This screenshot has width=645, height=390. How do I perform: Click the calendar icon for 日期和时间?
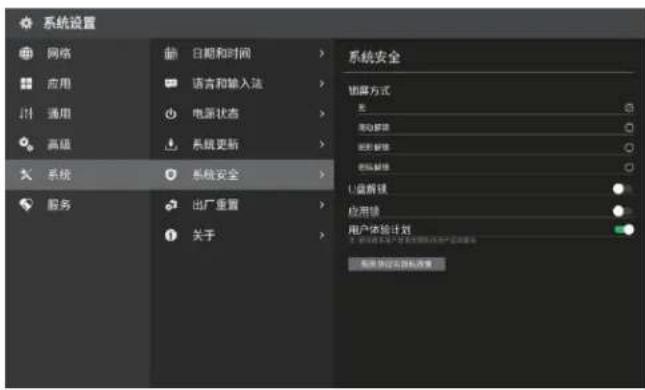pos(171,53)
